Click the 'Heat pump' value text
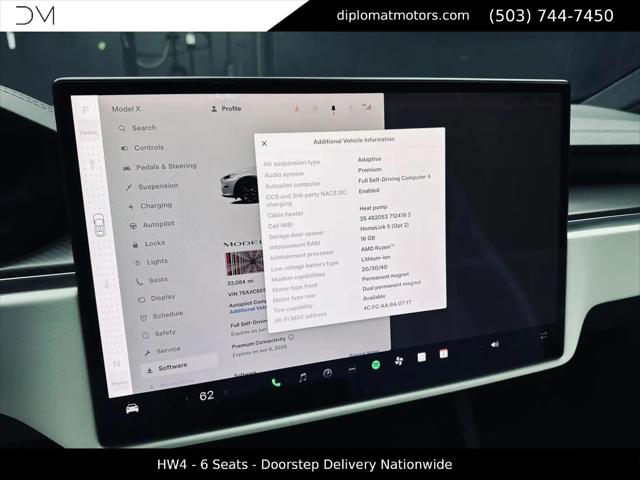This screenshot has width=640, height=480. click(x=373, y=208)
